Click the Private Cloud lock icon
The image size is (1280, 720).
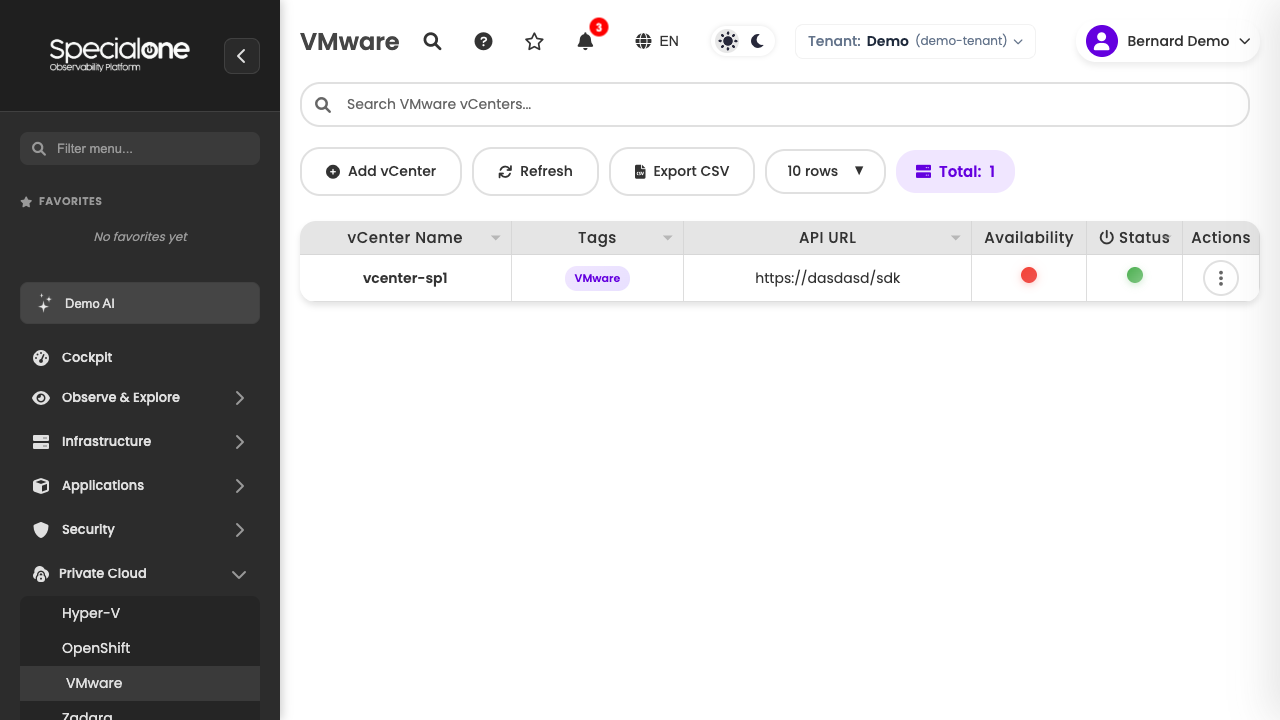41,574
